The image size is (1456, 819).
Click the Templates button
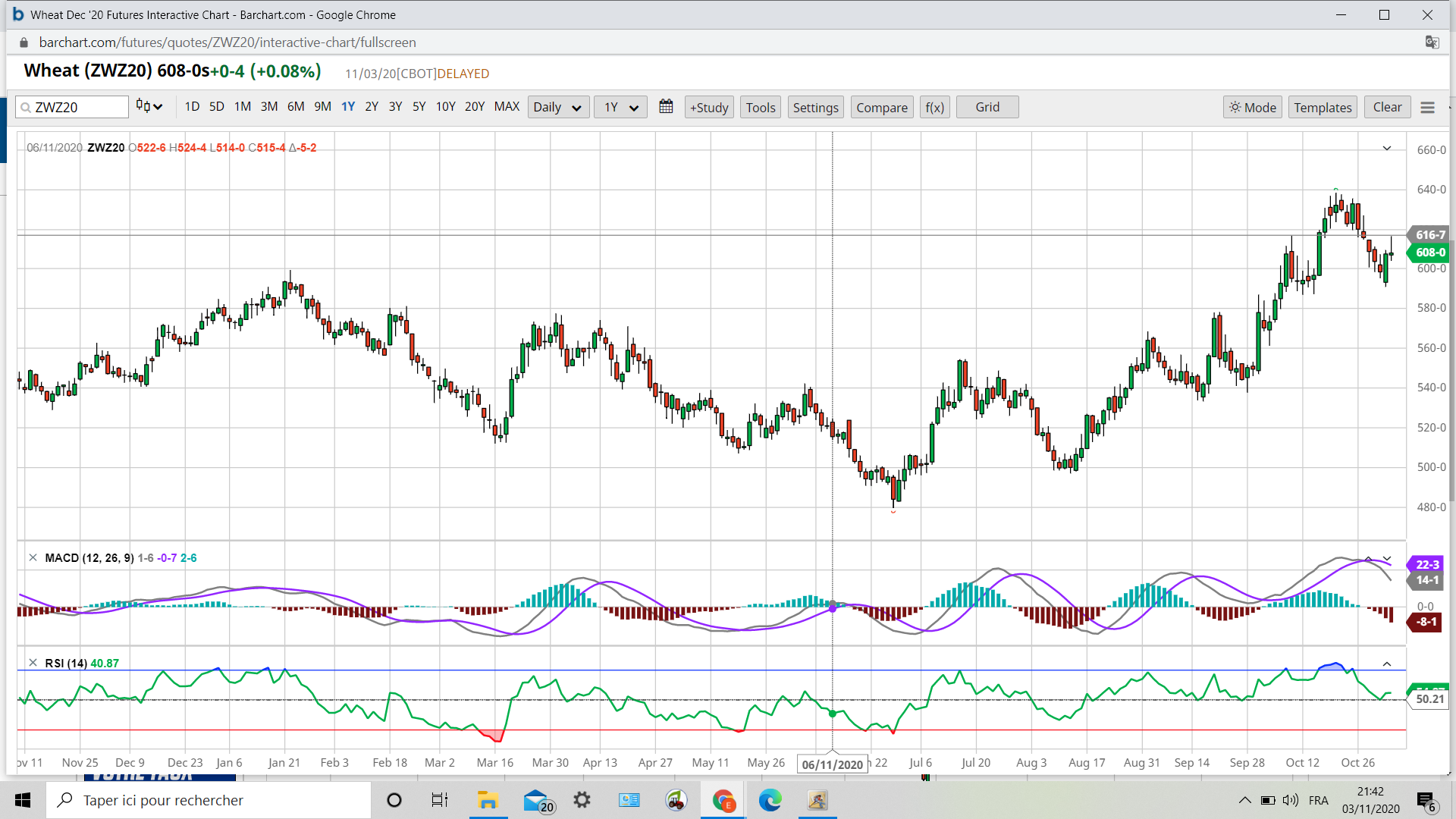(x=1322, y=107)
